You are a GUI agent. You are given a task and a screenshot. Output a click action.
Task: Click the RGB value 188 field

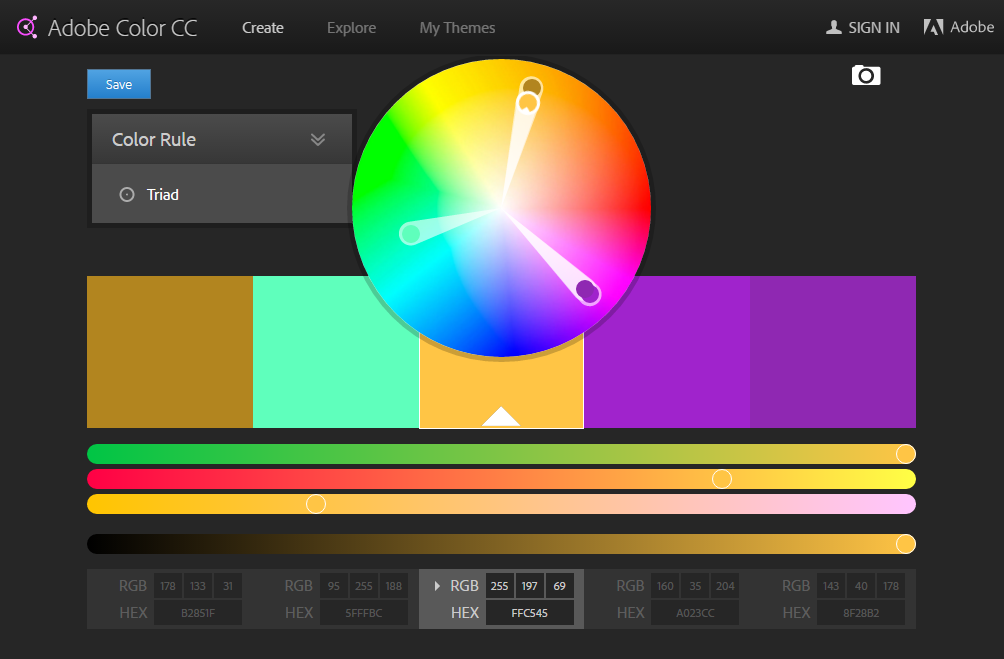click(x=394, y=586)
